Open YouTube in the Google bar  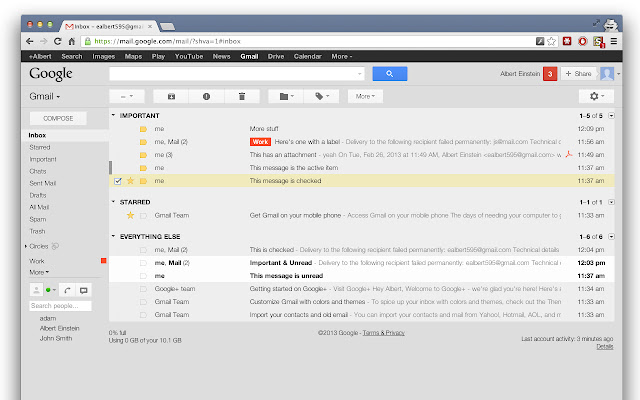click(x=189, y=56)
